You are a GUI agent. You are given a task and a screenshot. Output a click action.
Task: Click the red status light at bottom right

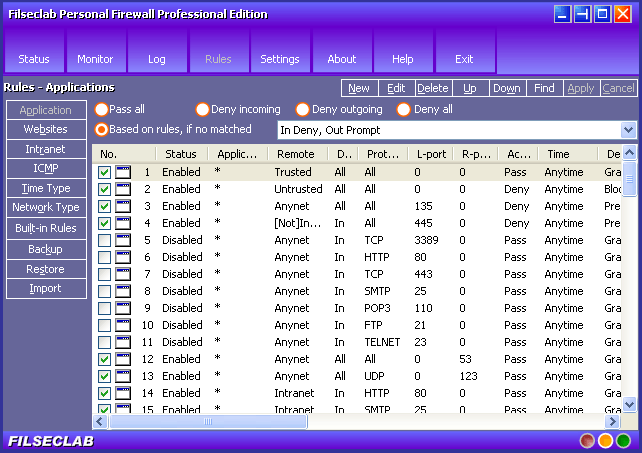(588, 440)
